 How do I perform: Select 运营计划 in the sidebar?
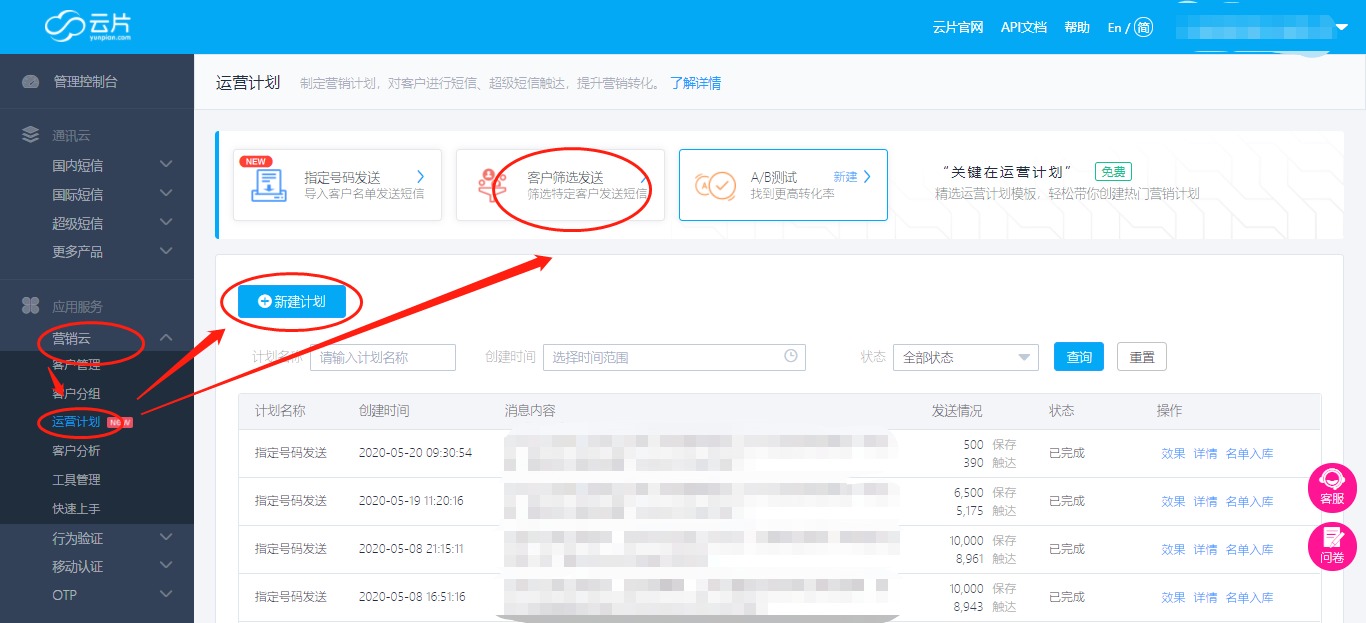pos(76,422)
